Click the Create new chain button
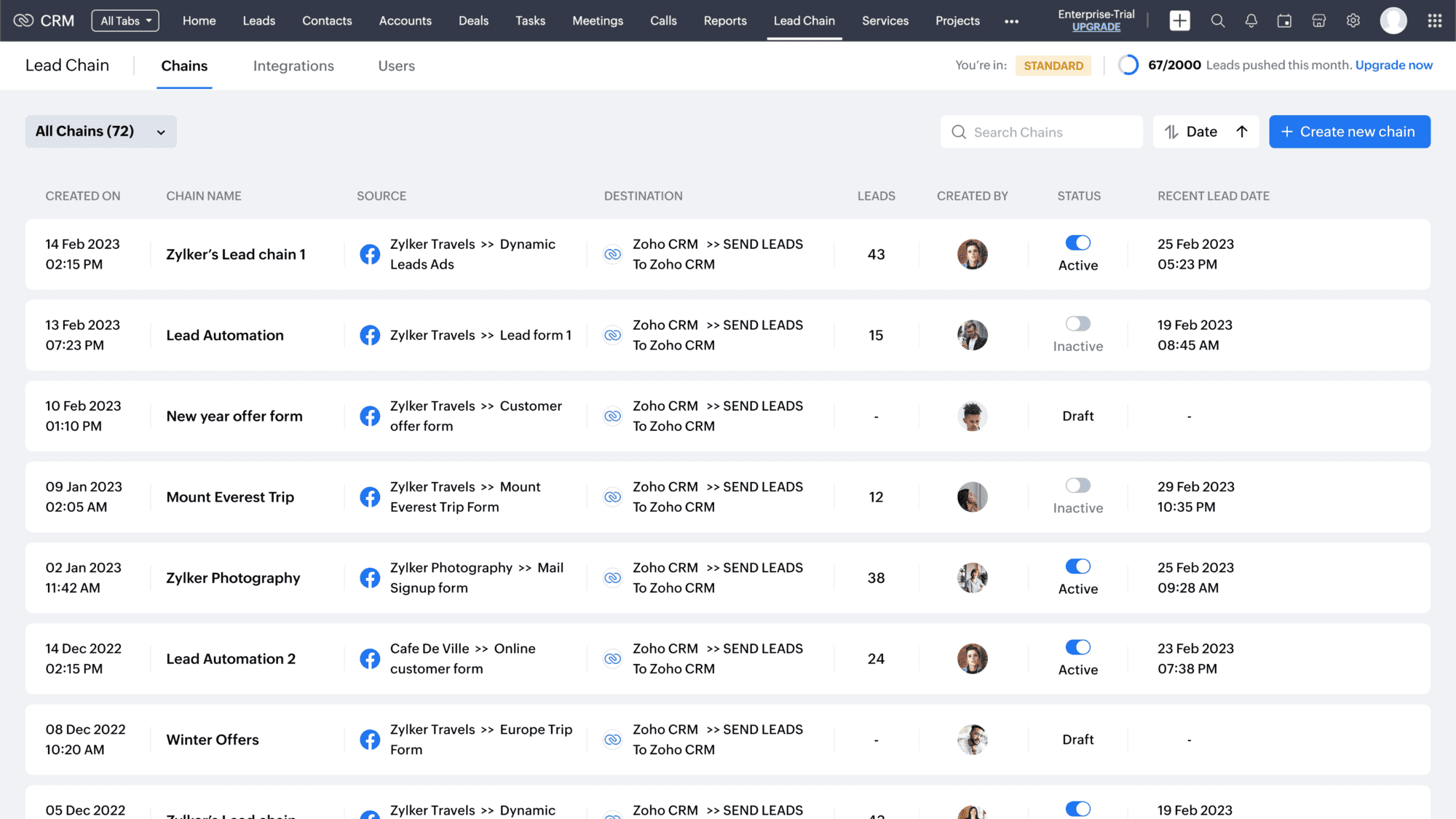This screenshot has width=1456, height=819. coord(1349,132)
